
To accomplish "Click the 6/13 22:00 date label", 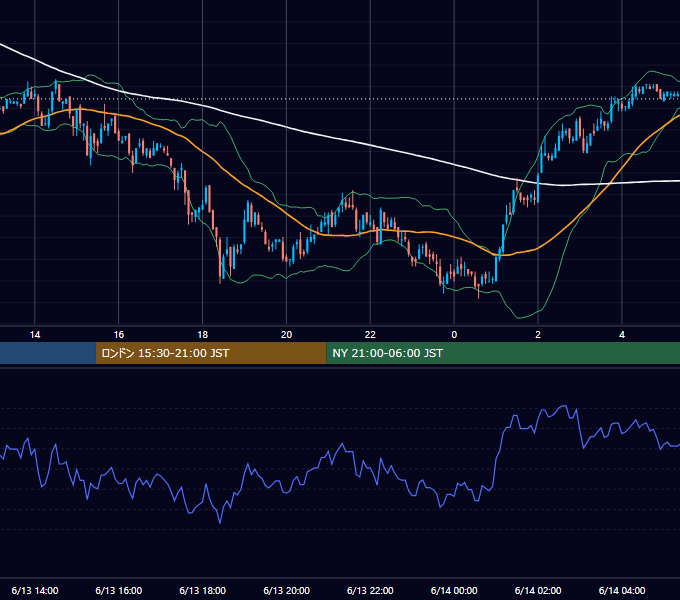I will click(370, 590).
